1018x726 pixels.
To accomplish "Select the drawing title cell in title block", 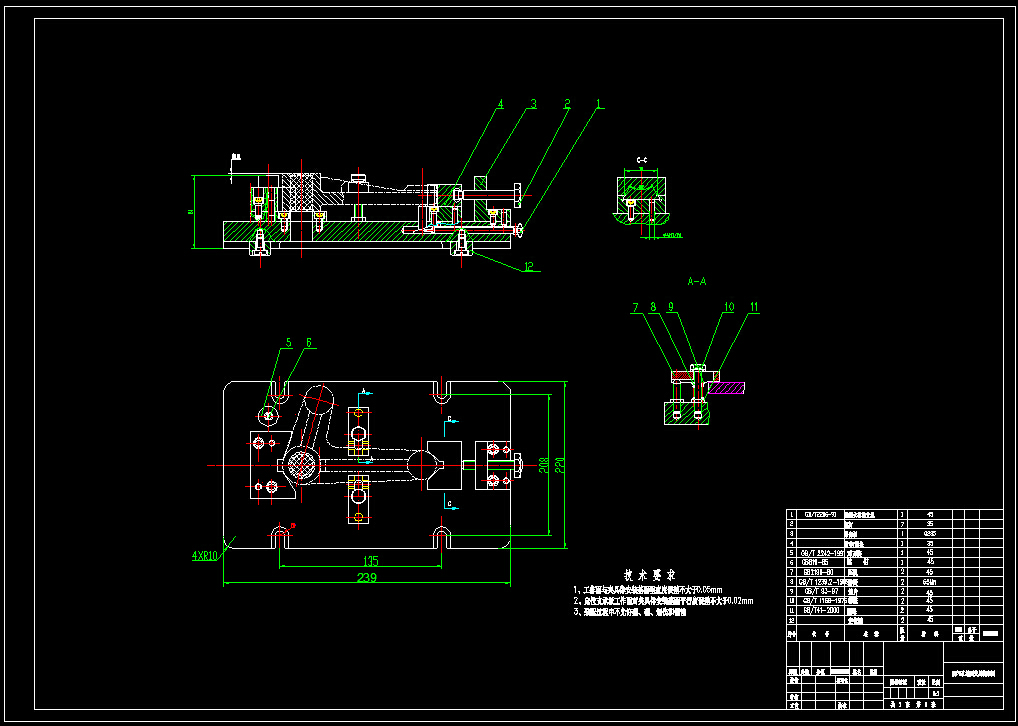I will 973,675.
